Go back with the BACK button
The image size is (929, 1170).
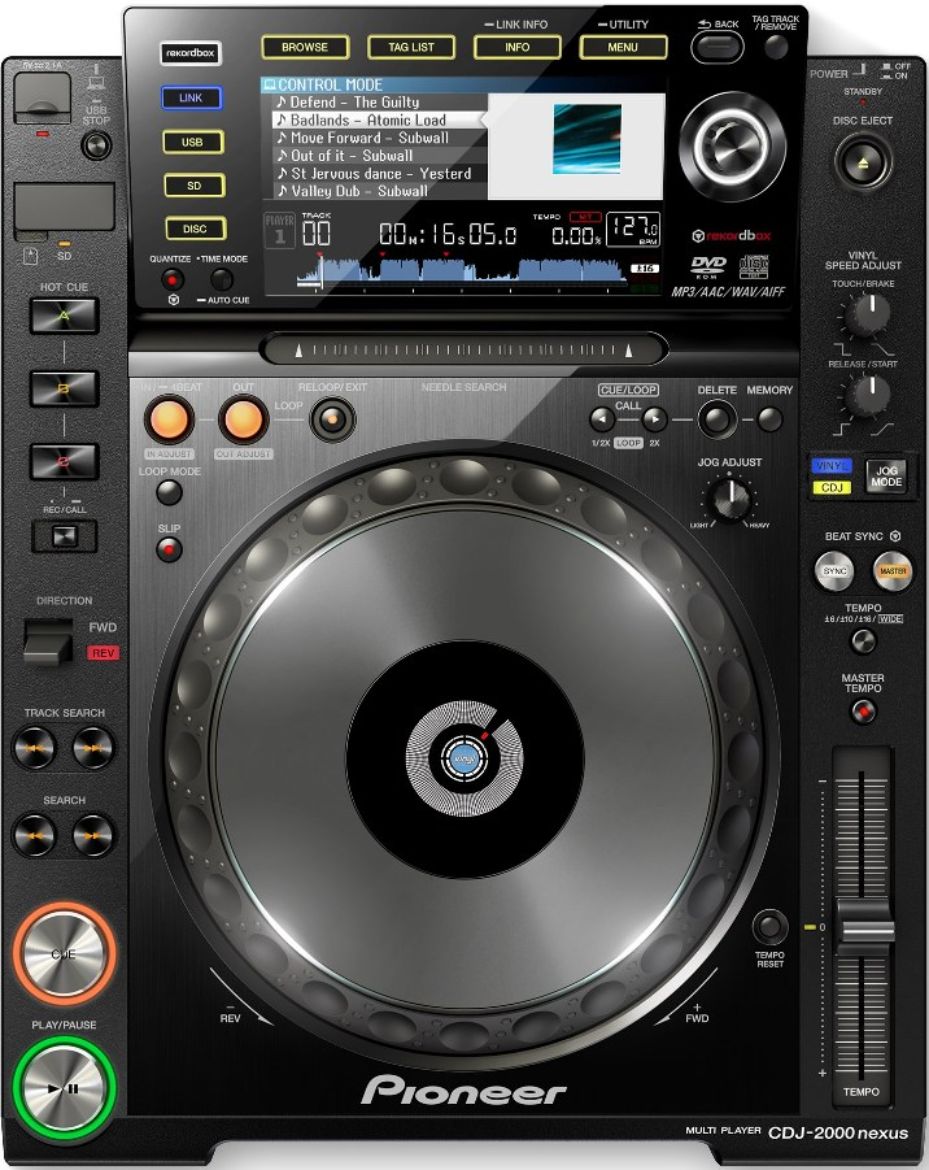point(717,48)
